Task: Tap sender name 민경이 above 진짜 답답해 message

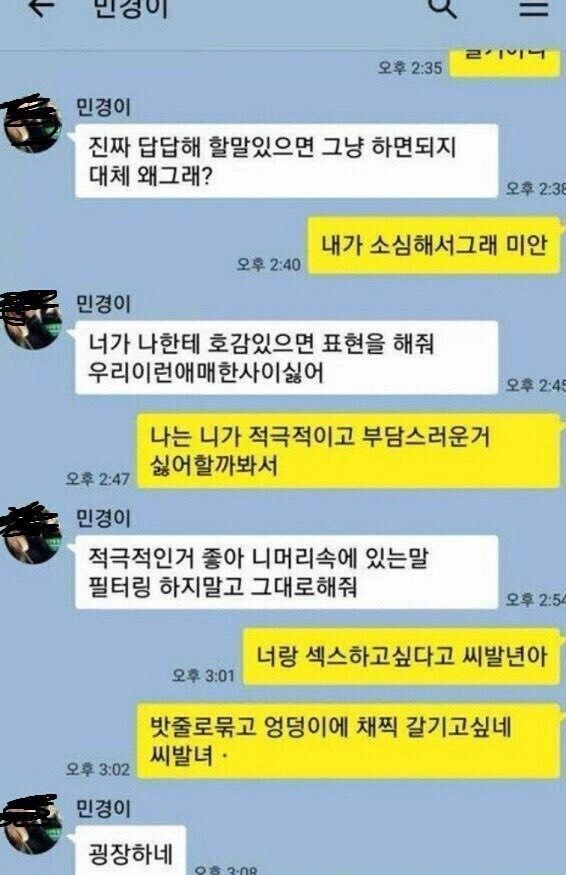Action: pyautogui.click(x=103, y=107)
